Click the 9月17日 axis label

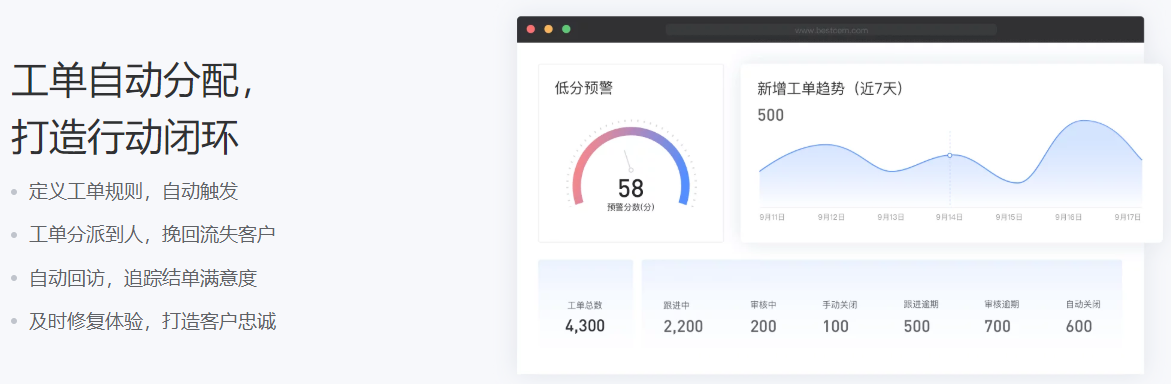click(x=1128, y=217)
